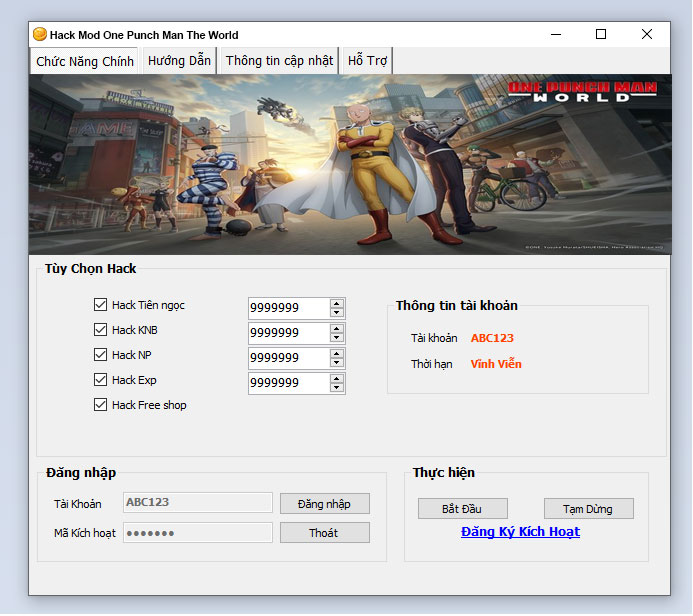Decrease the Hack NP value with down arrow

click(x=337, y=363)
